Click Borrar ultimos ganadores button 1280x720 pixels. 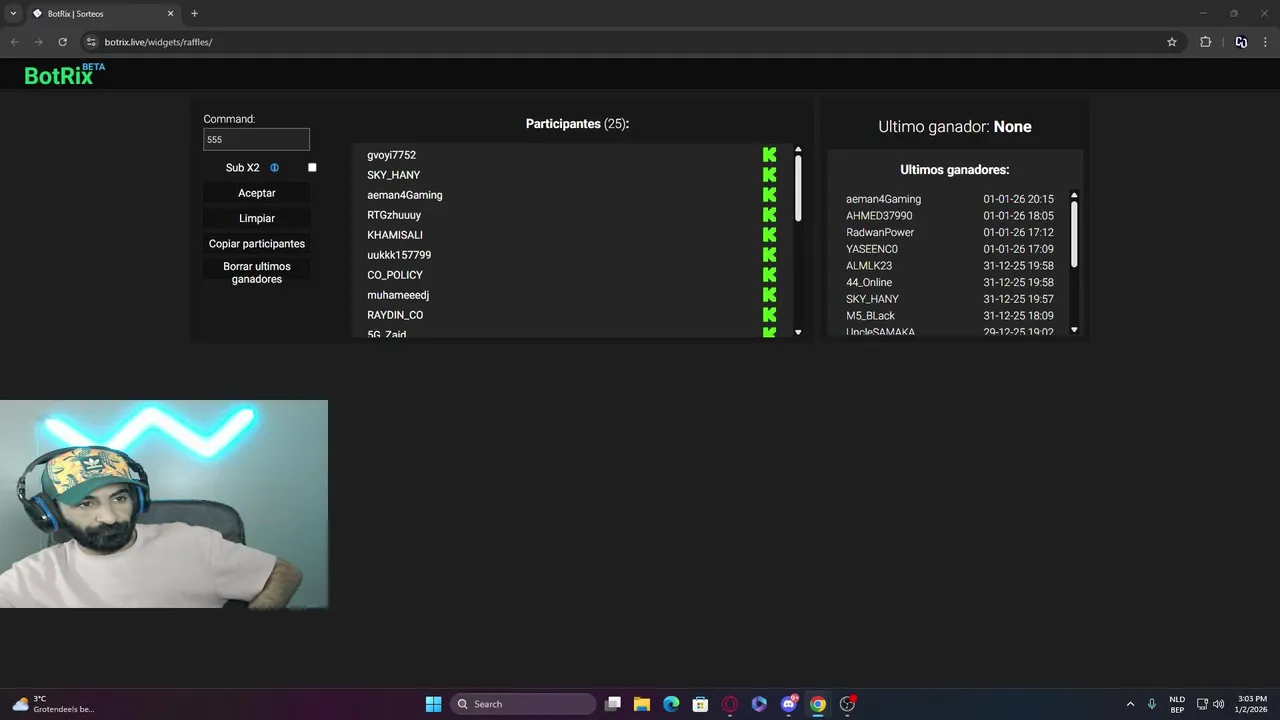click(x=257, y=273)
